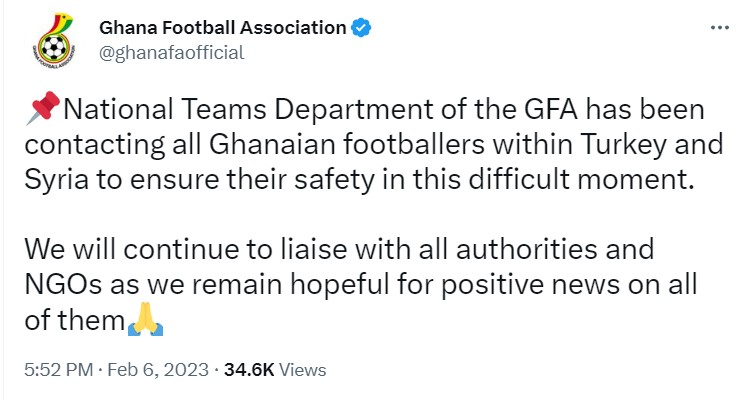This screenshot has height=400, width=746.
Task: Click the phrase National Teams Department
Action: 248,109
